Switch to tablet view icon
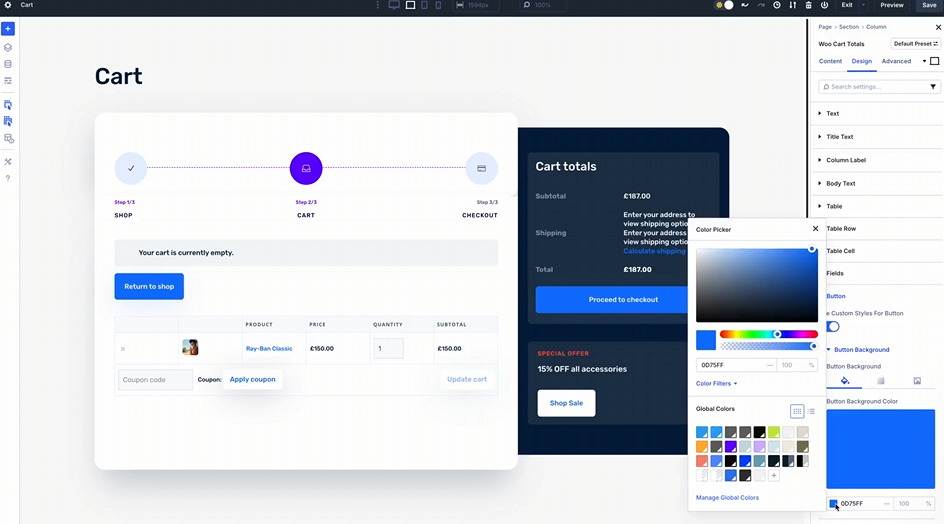The height and width of the screenshot is (524, 944). [424, 5]
